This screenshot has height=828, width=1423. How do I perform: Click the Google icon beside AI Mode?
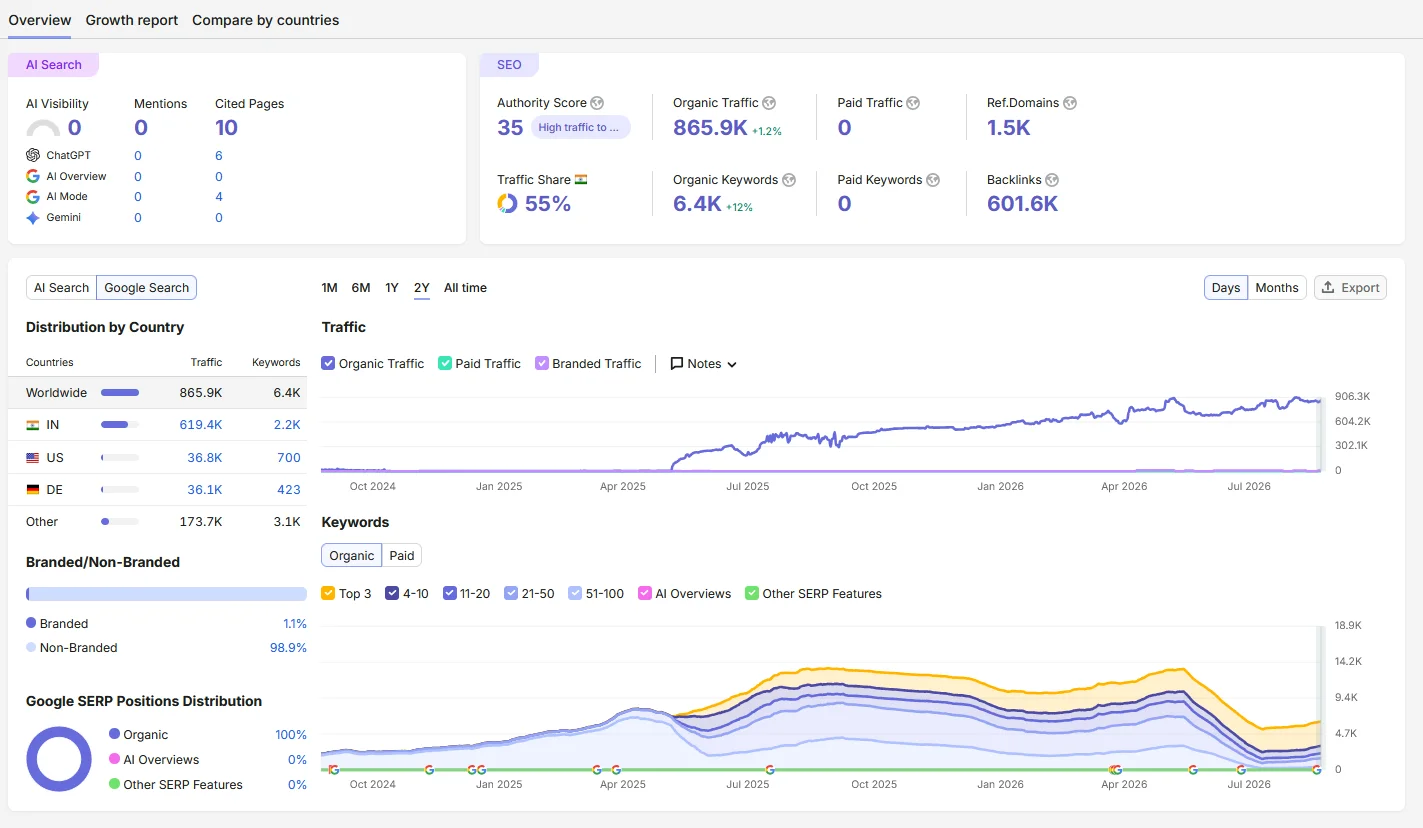pos(33,197)
